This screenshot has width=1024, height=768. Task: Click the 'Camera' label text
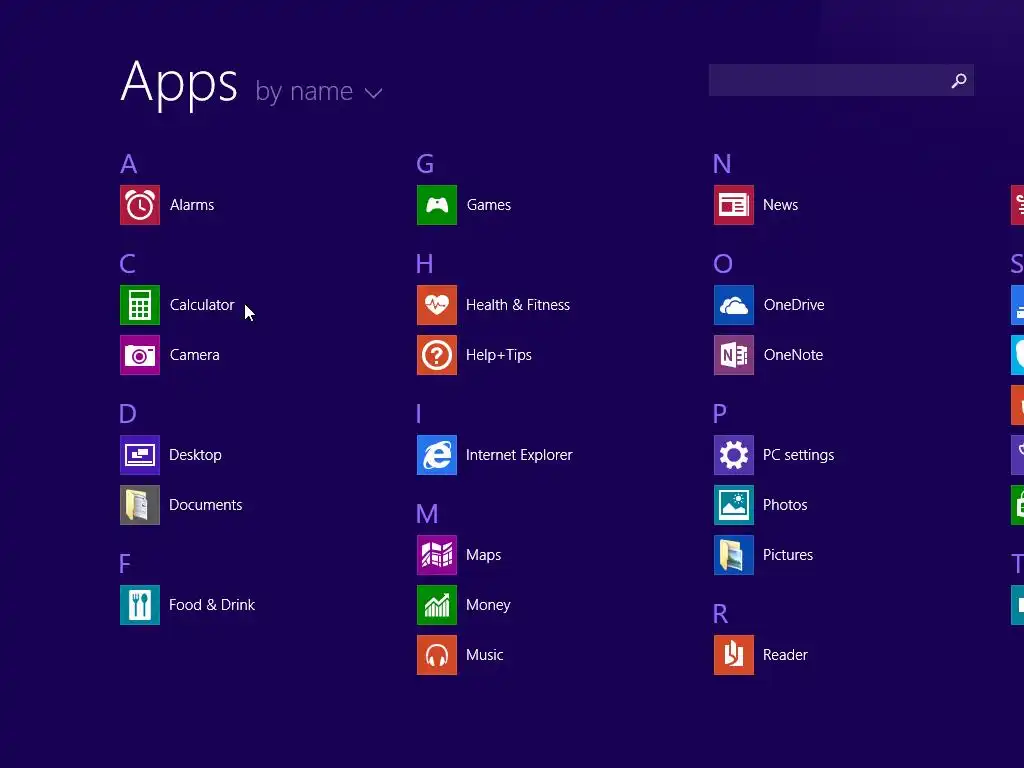pos(195,355)
